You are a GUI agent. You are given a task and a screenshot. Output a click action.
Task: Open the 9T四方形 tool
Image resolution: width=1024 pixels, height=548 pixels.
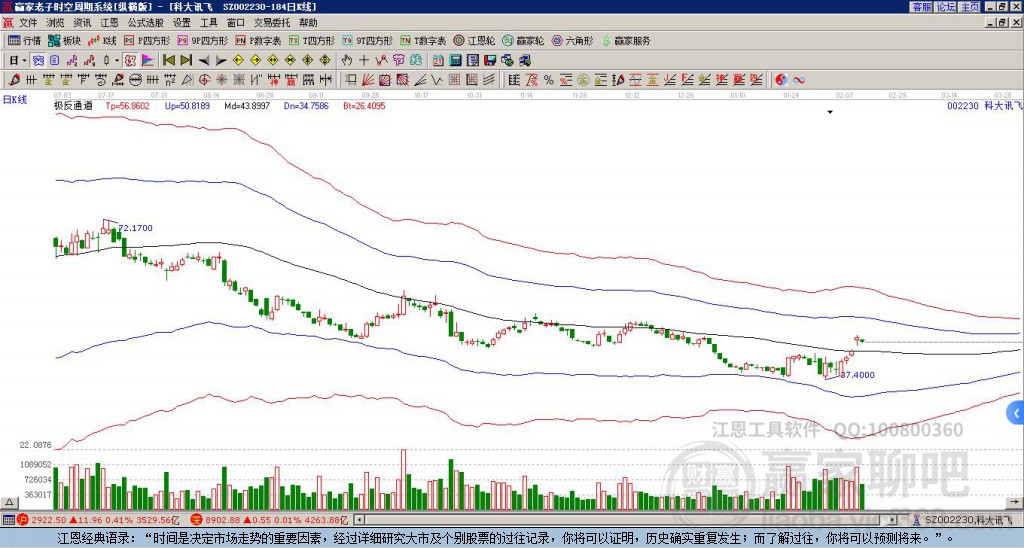367,41
